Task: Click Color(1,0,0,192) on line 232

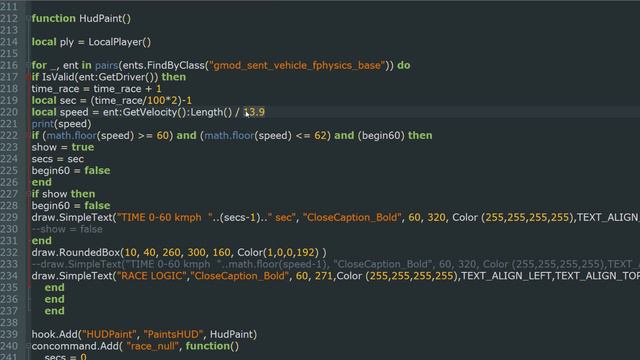Action: click(278, 253)
